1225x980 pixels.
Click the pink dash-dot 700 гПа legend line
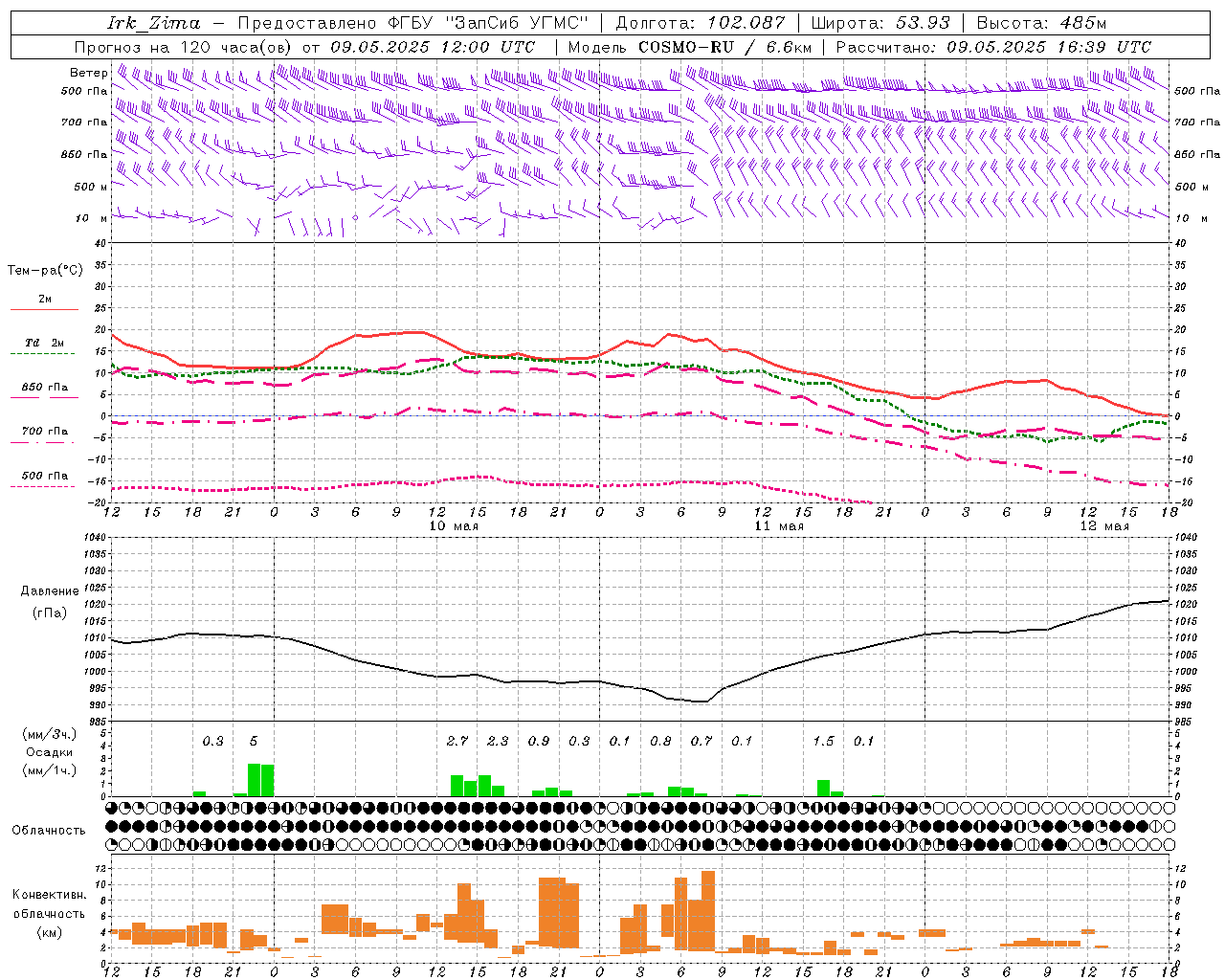coord(44,442)
